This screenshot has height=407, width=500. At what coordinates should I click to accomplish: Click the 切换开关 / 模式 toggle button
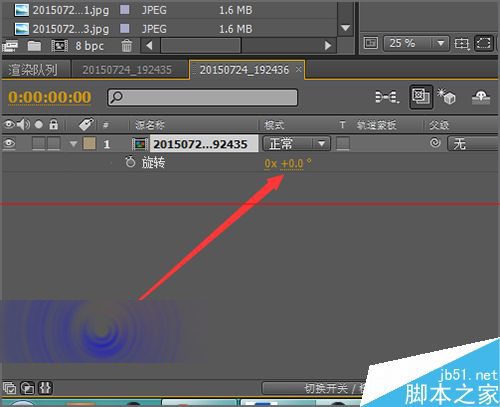point(313,388)
